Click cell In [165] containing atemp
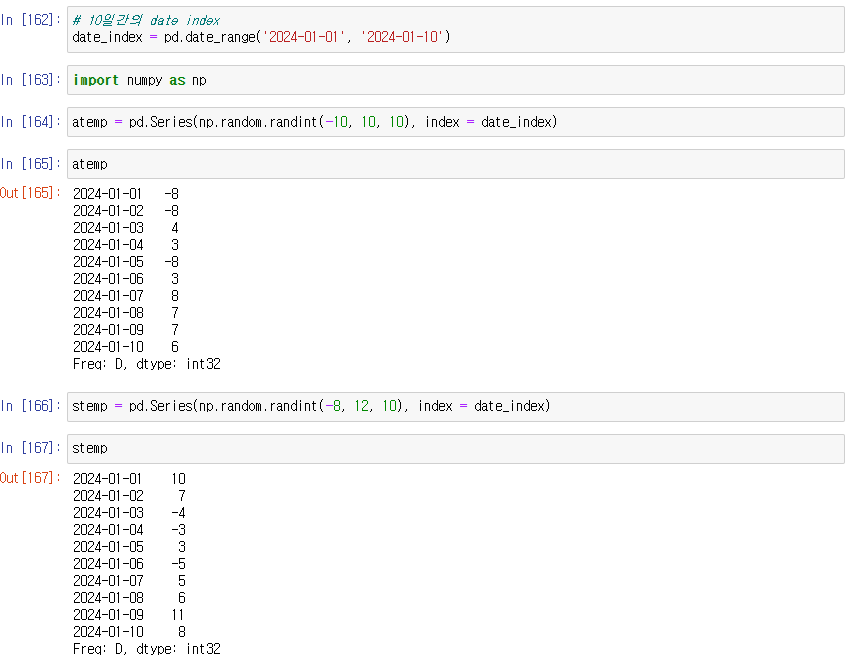 pos(455,164)
